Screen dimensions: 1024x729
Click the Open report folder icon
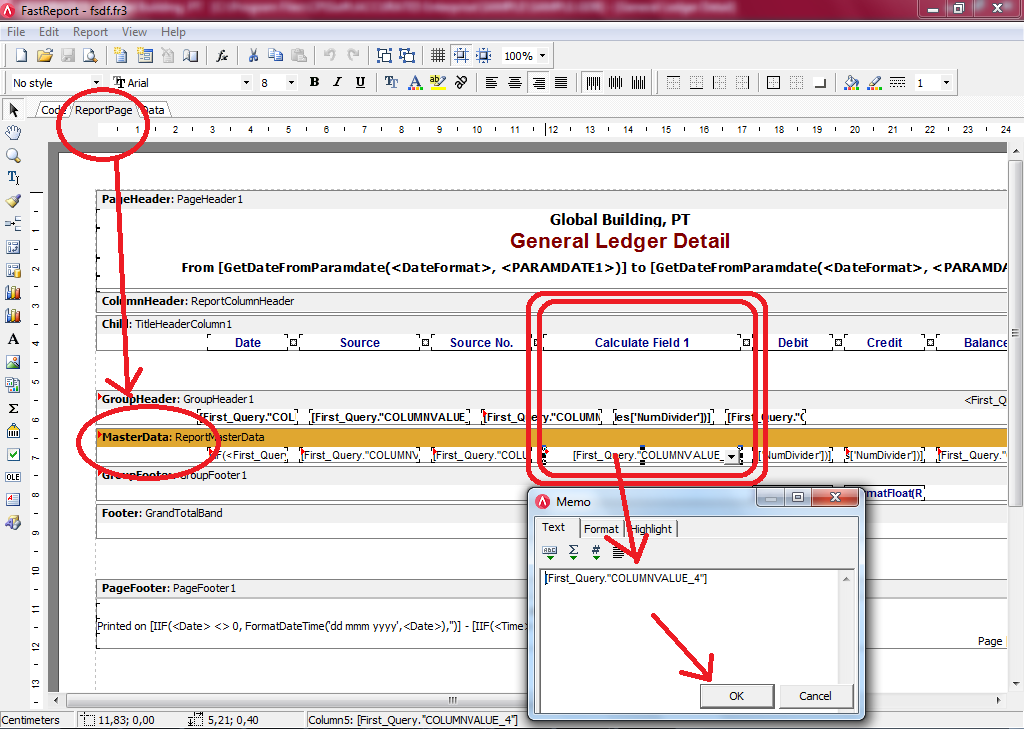click(45, 56)
